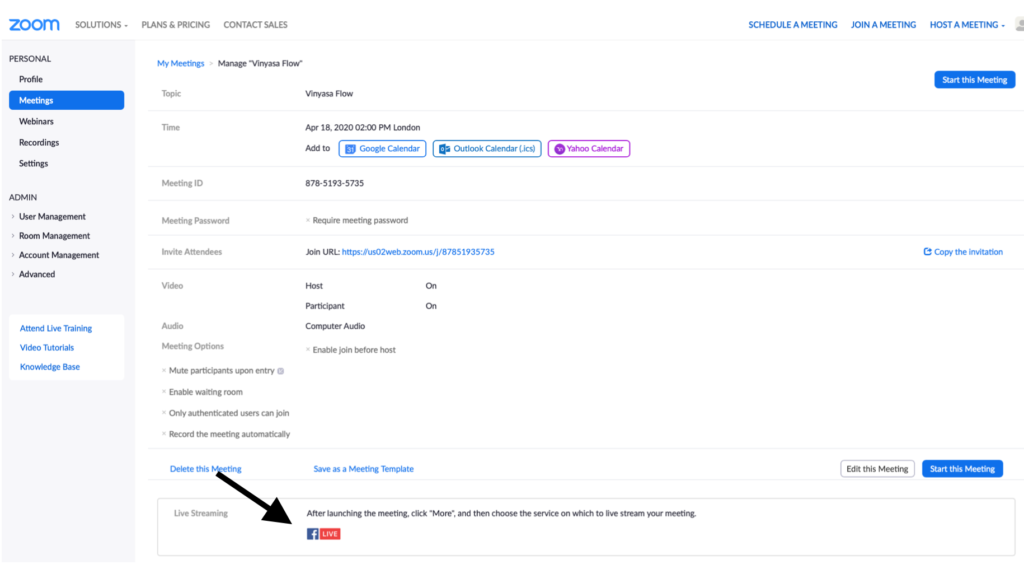
Task: Click Enable join before host text
Action: (x=354, y=350)
